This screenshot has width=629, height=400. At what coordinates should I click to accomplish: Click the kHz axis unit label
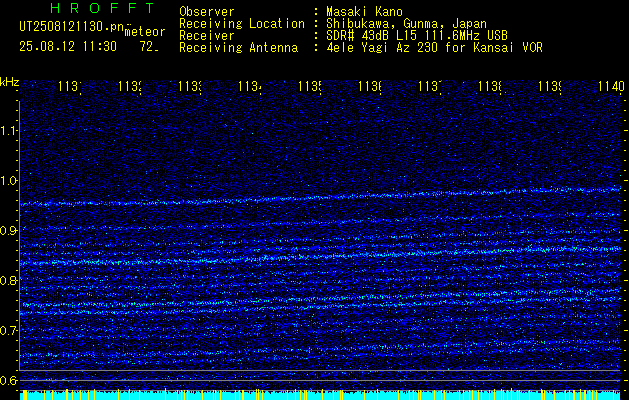pyautogui.click(x=9, y=82)
